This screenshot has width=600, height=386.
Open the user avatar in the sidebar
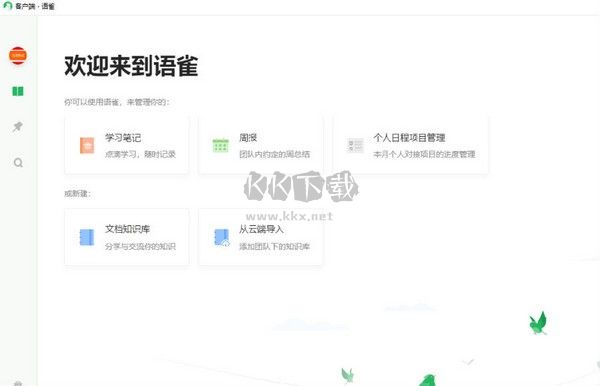[18, 55]
